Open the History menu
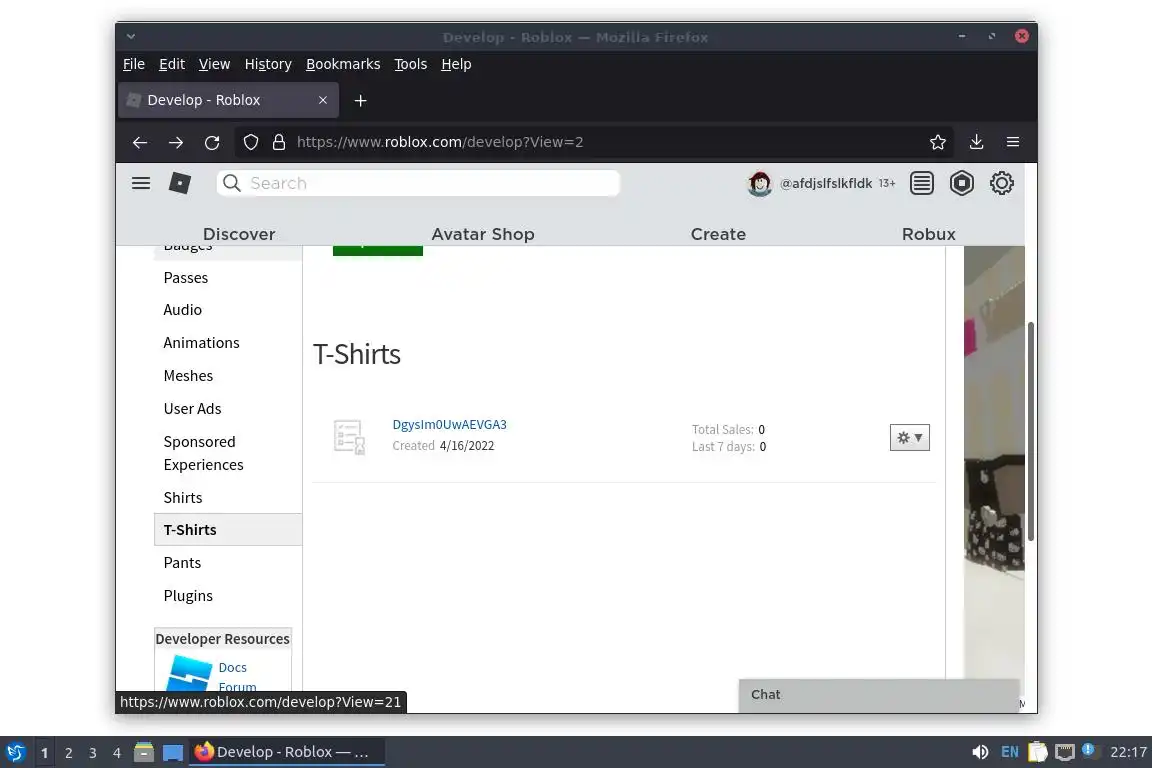1152x768 pixels. click(268, 64)
